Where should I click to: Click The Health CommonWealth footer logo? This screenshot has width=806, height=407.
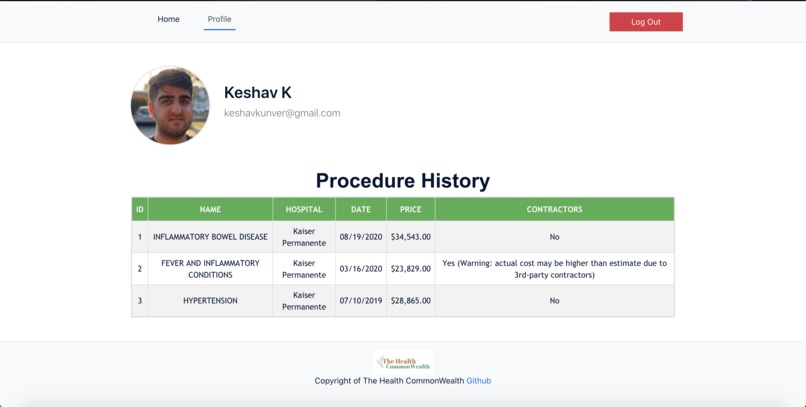[403, 362]
